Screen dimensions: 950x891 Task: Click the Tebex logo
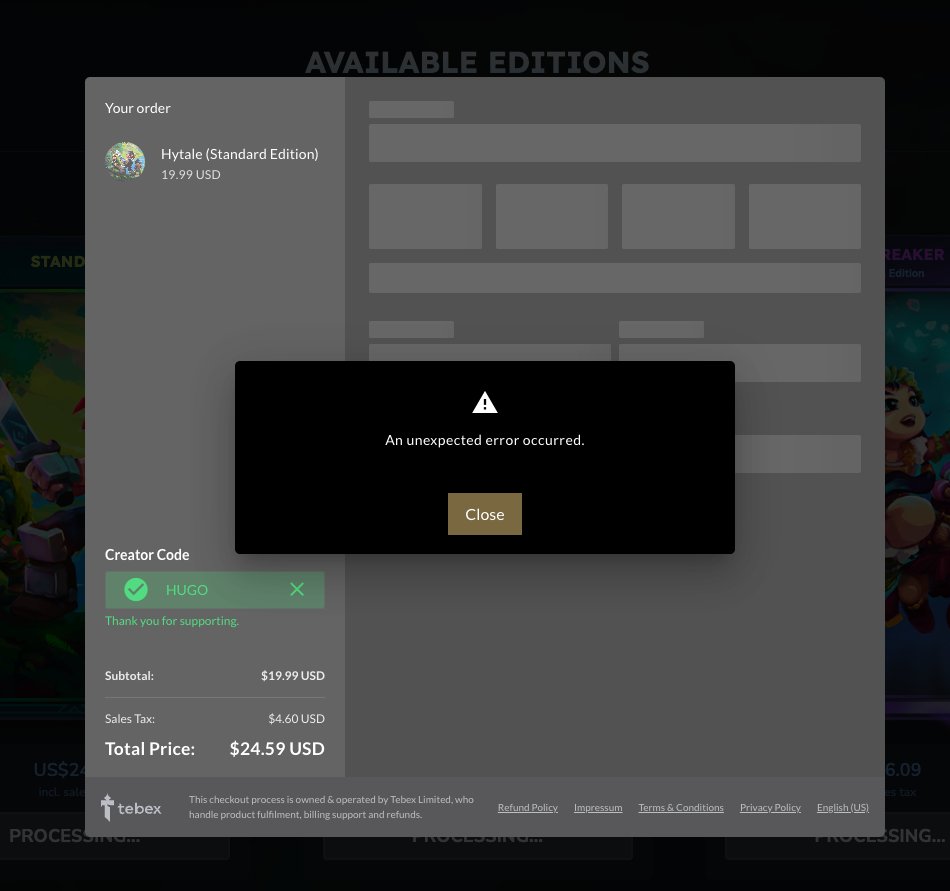131,807
